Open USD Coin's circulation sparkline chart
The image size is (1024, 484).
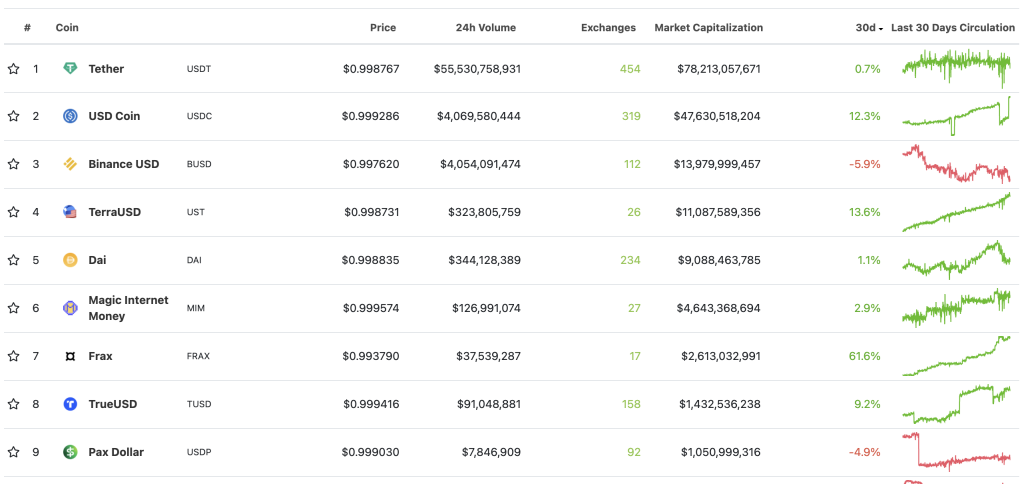pyautogui.click(x=956, y=116)
